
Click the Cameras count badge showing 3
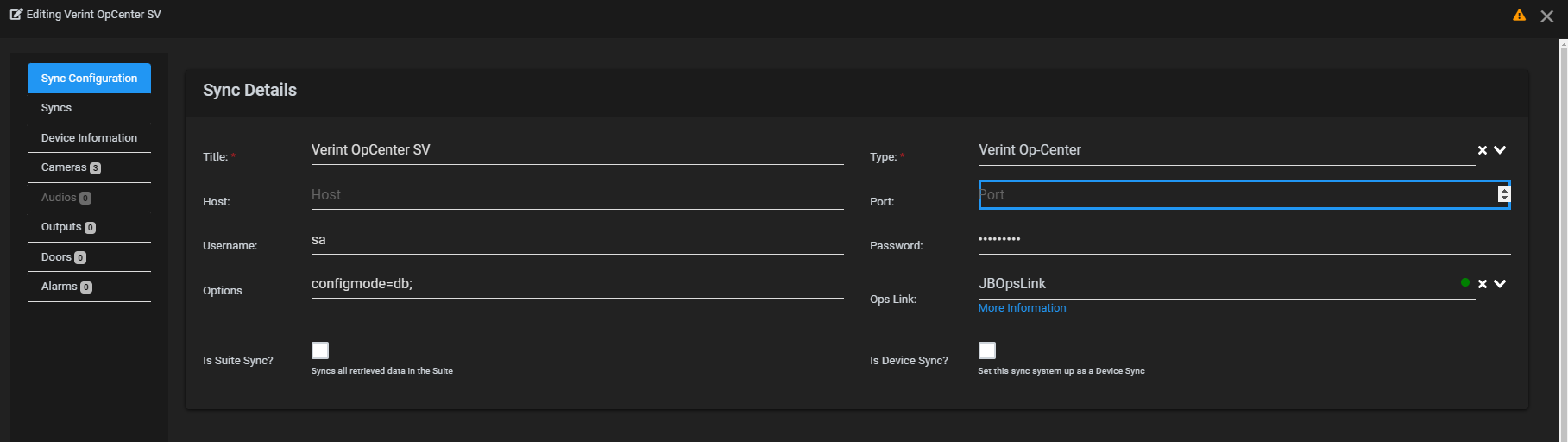tap(95, 168)
